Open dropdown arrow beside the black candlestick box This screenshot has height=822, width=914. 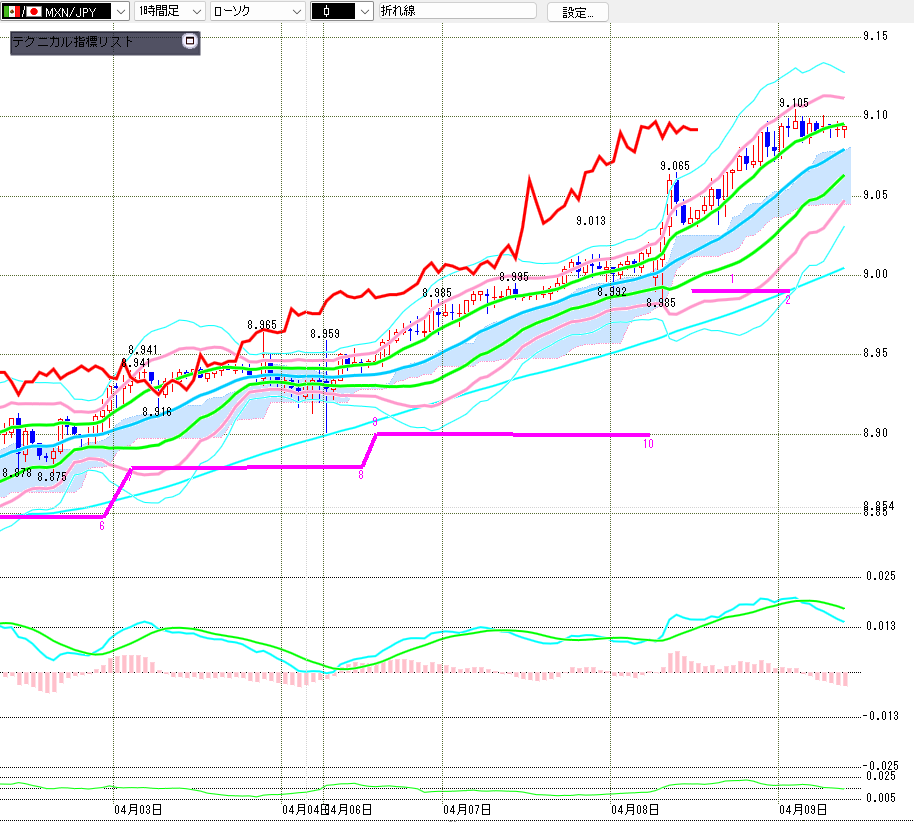(x=363, y=12)
